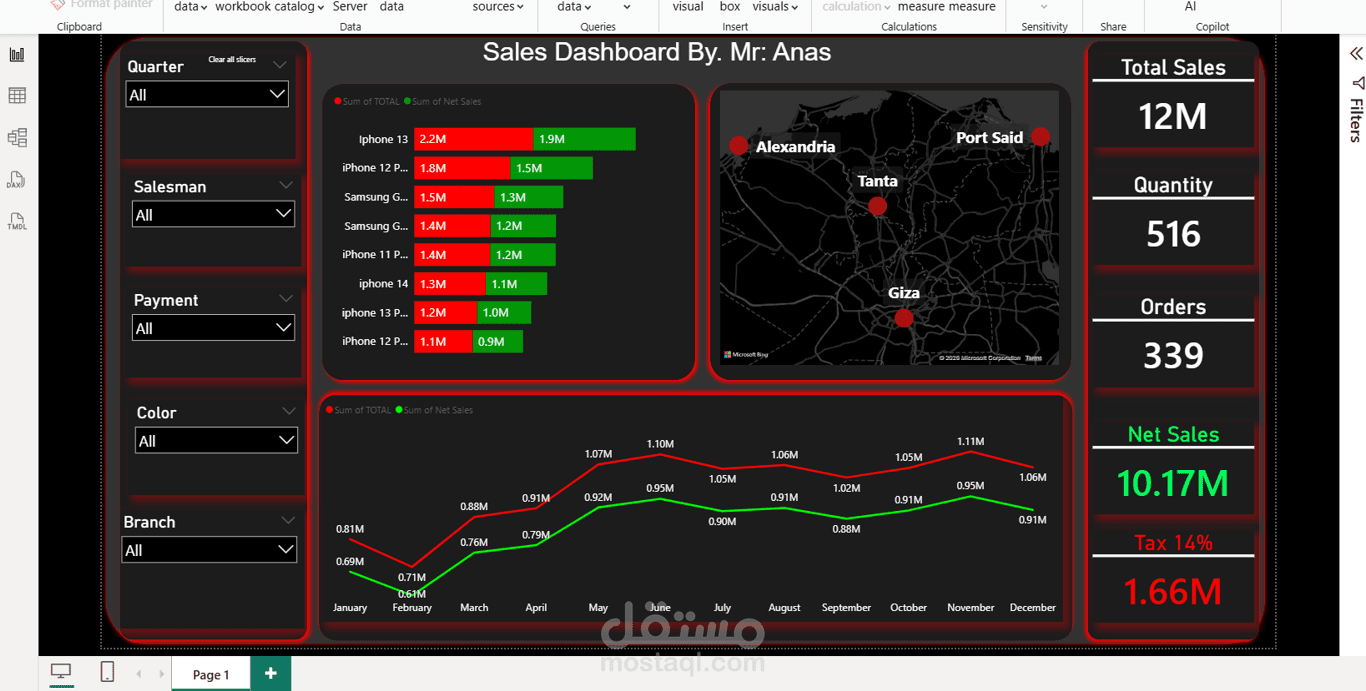Open the Terms link on the map
1366x691 pixels.
(1033, 358)
